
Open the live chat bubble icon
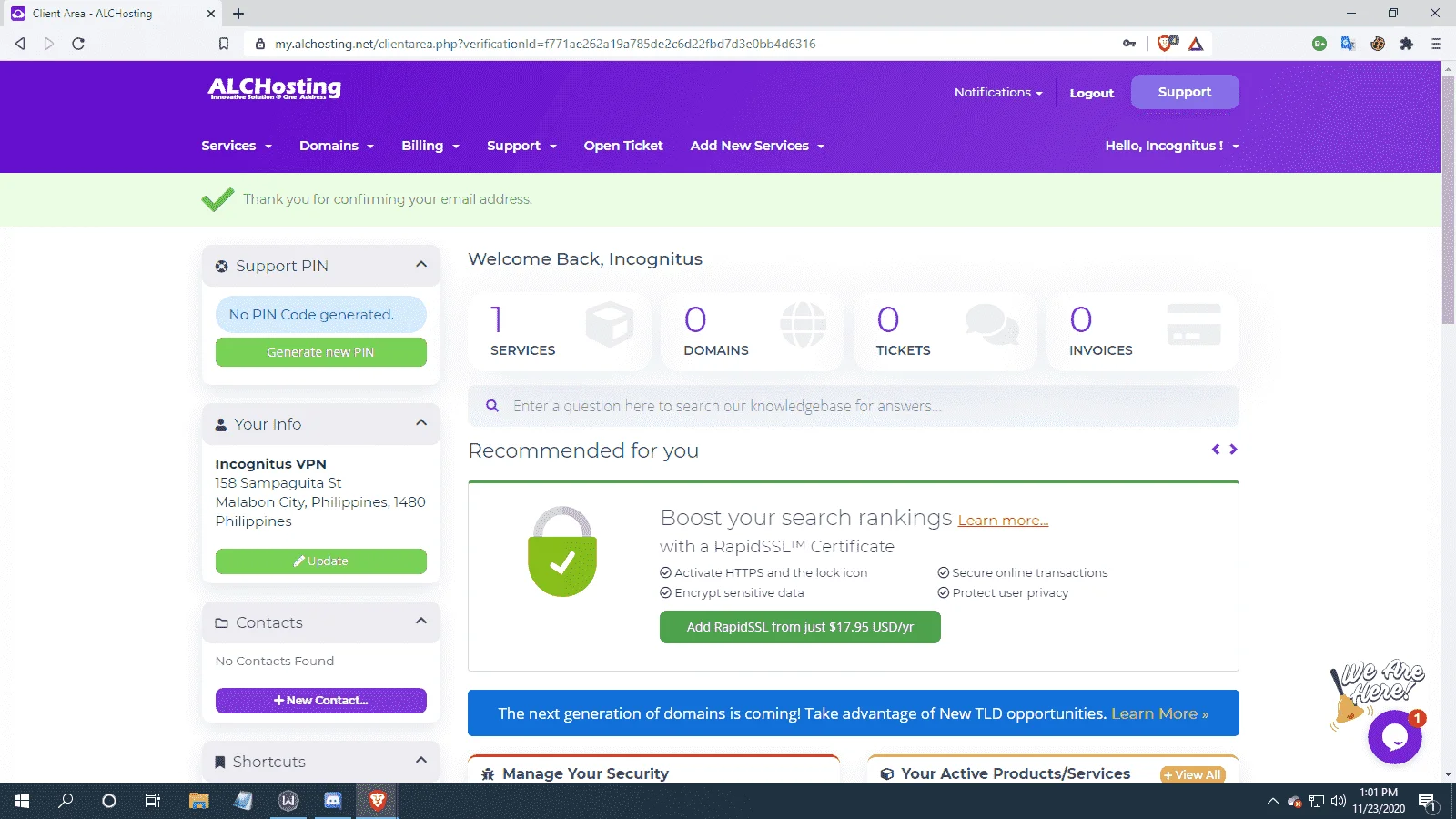pos(1394,737)
